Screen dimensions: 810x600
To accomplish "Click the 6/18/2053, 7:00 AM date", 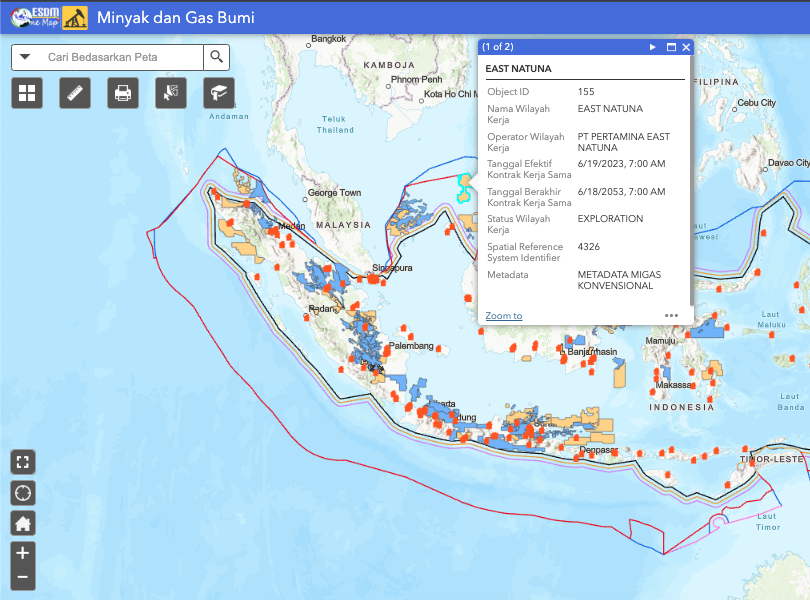I will pos(621,192).
